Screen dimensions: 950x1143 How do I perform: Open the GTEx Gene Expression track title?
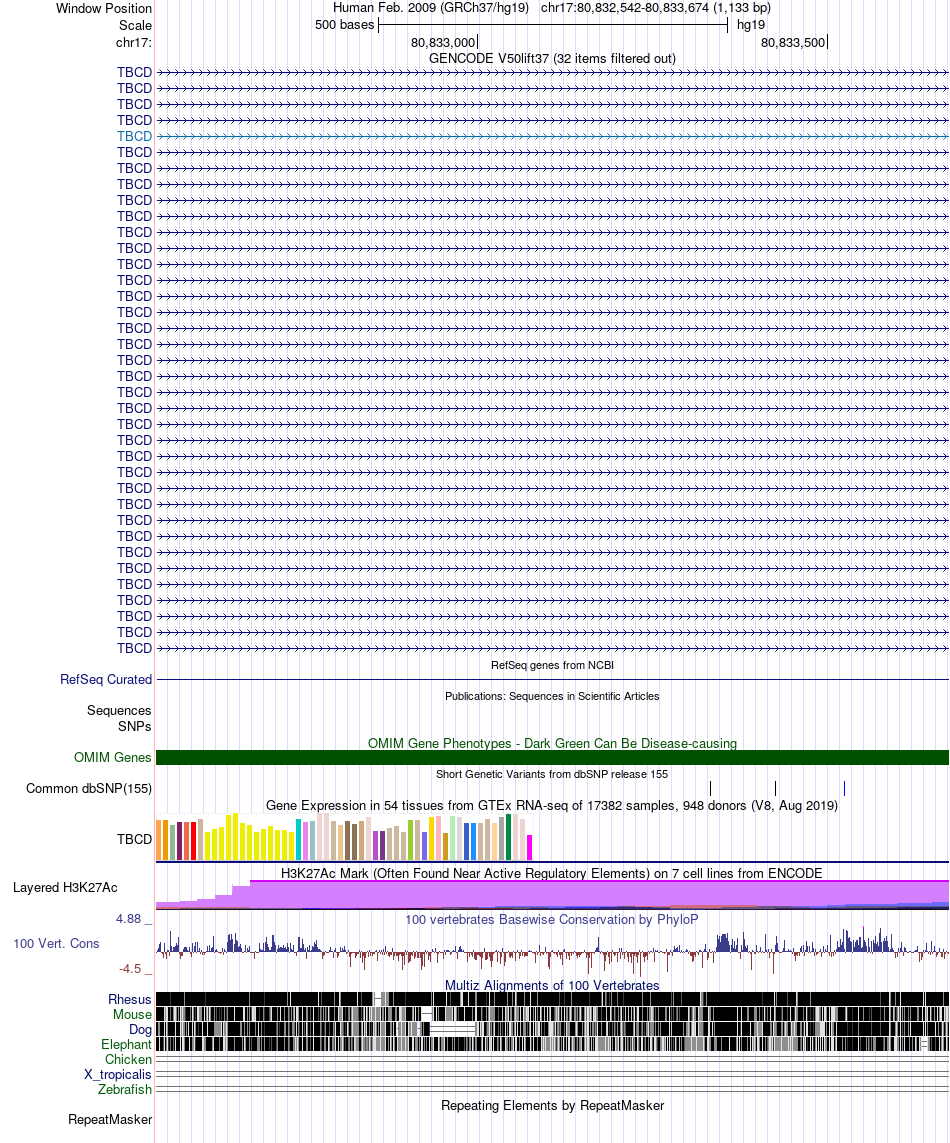[x=552, y=805]
